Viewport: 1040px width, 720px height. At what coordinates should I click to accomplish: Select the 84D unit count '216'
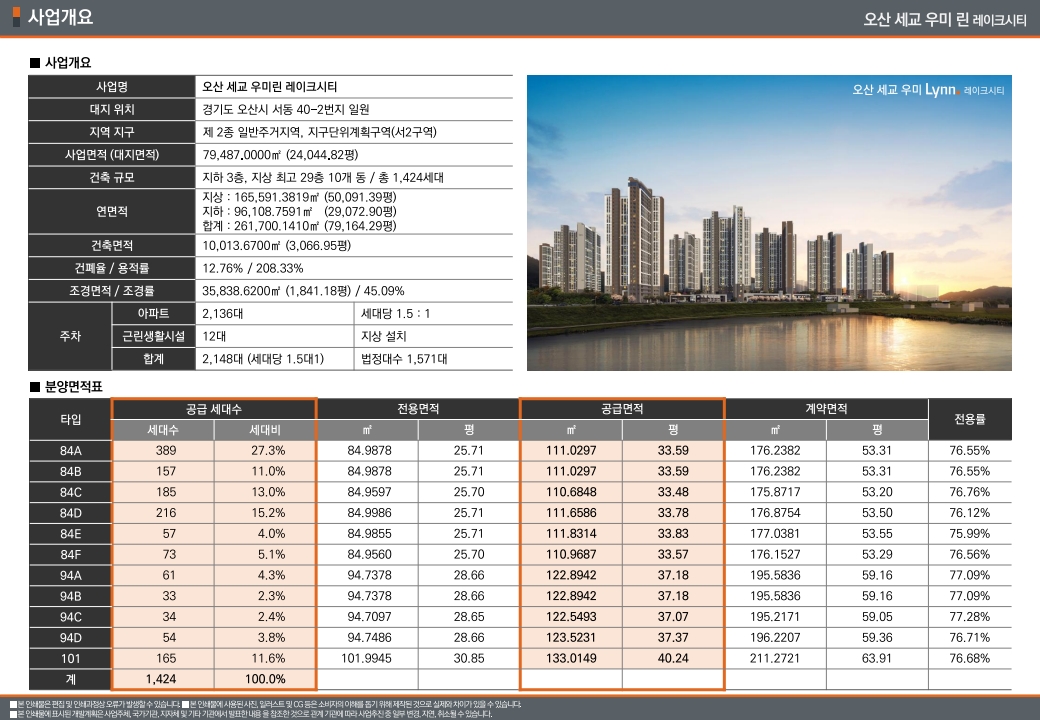166,513
